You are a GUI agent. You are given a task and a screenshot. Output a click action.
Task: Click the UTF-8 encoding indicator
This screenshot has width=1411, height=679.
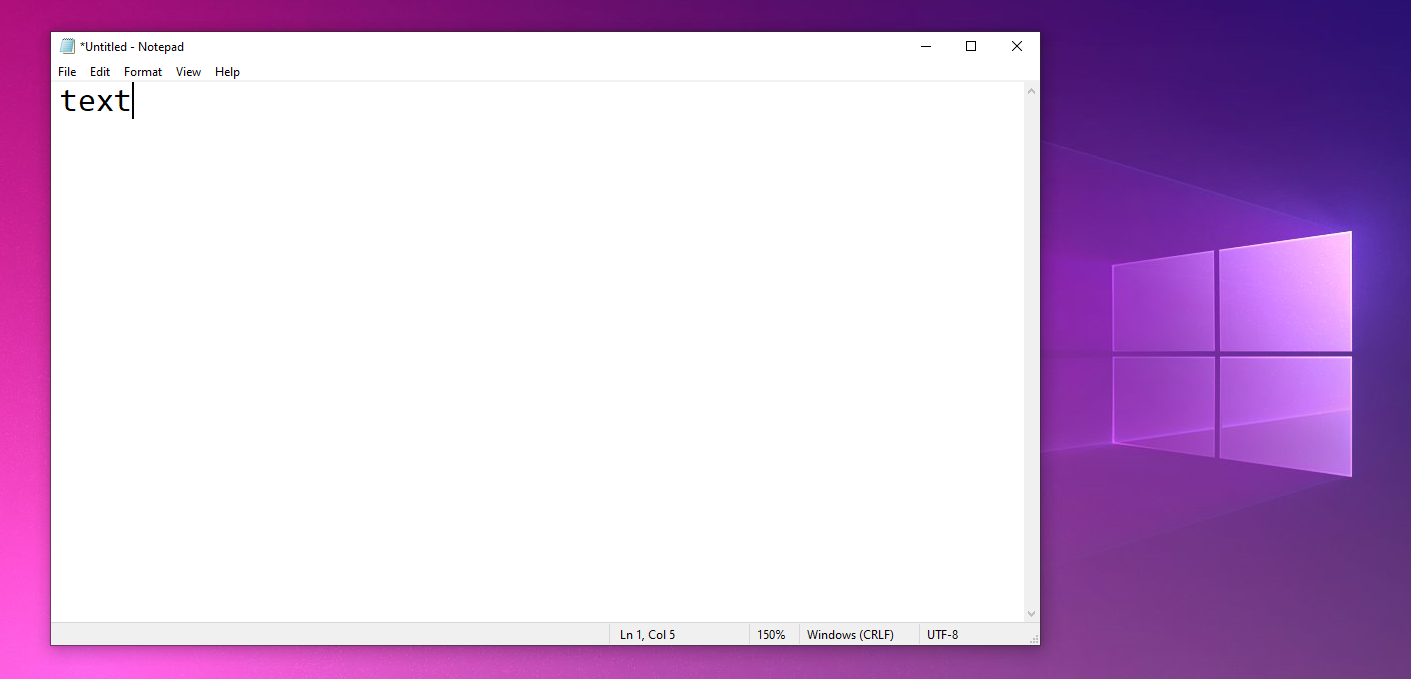click(942, 635)
